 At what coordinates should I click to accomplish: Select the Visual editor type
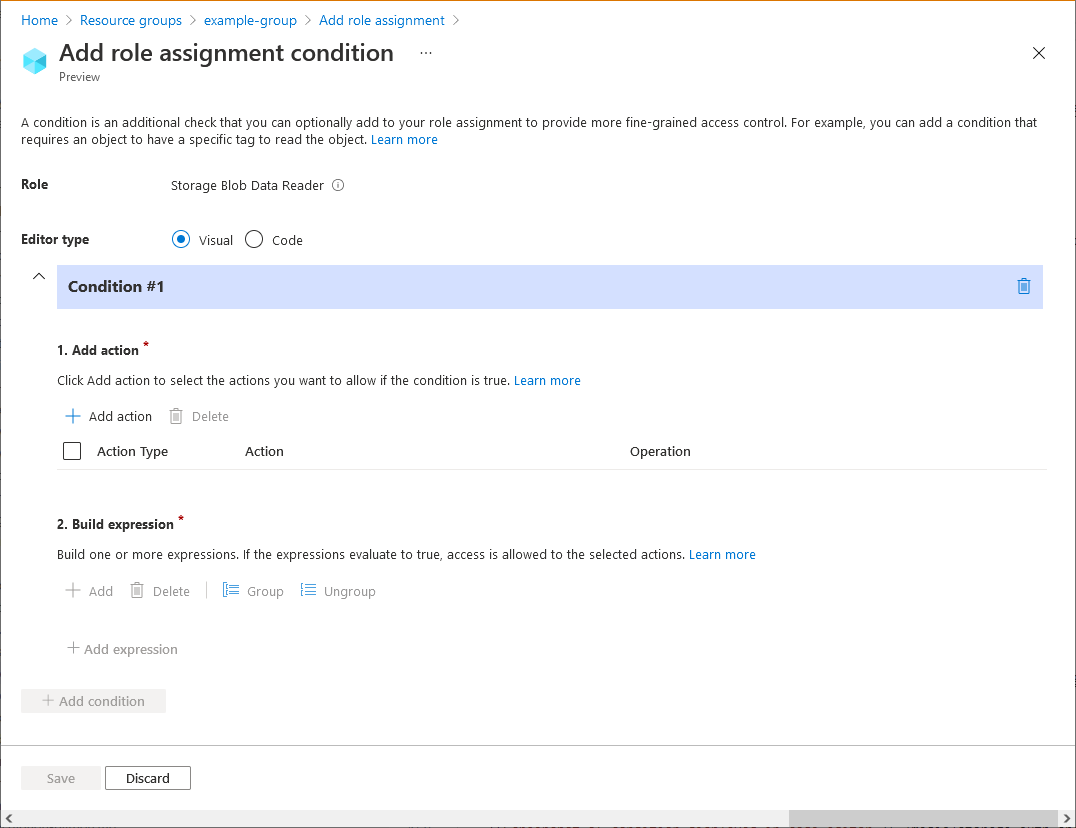(181, 239)
